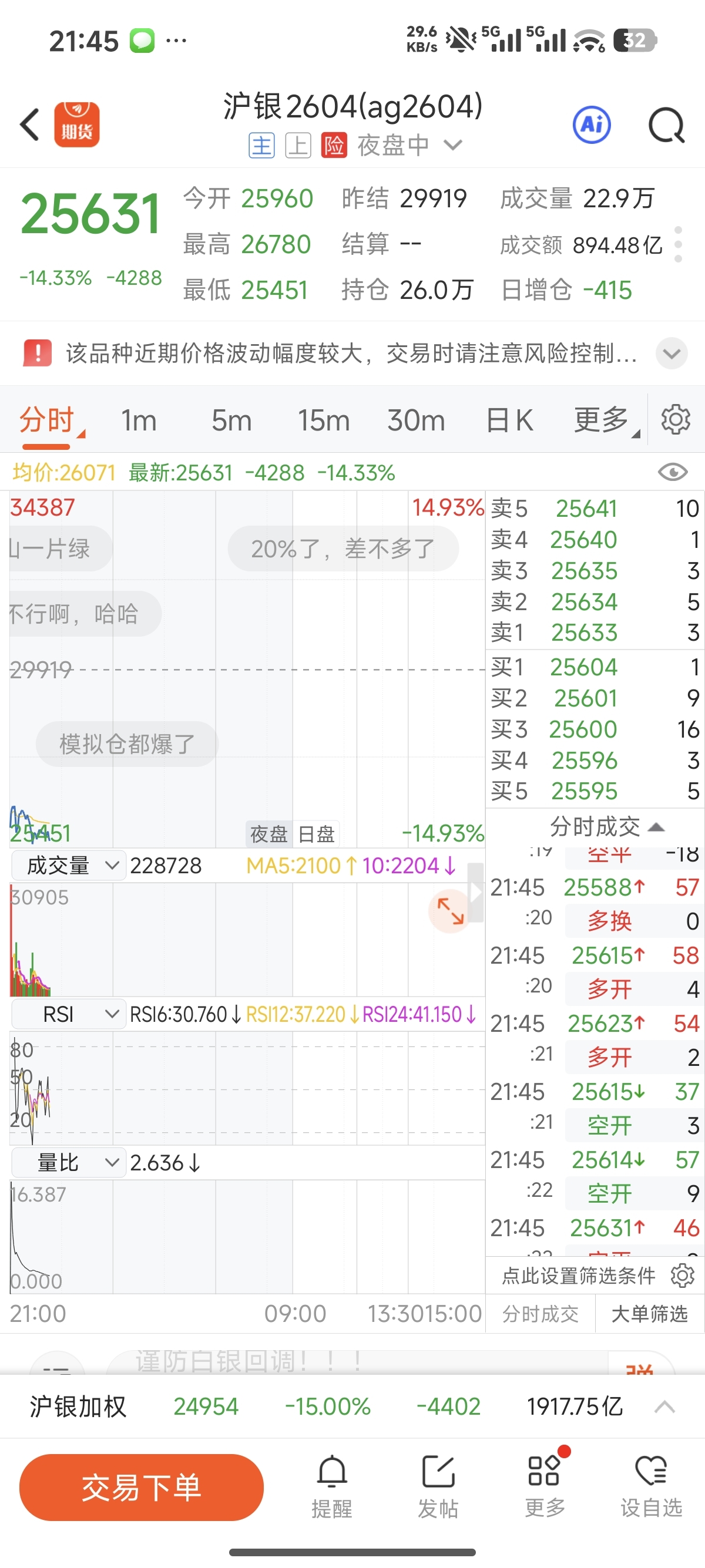This screenshot has height=1568, width=705.
Task: Switch to the 5m chart tab
Action: pos(231,420)
